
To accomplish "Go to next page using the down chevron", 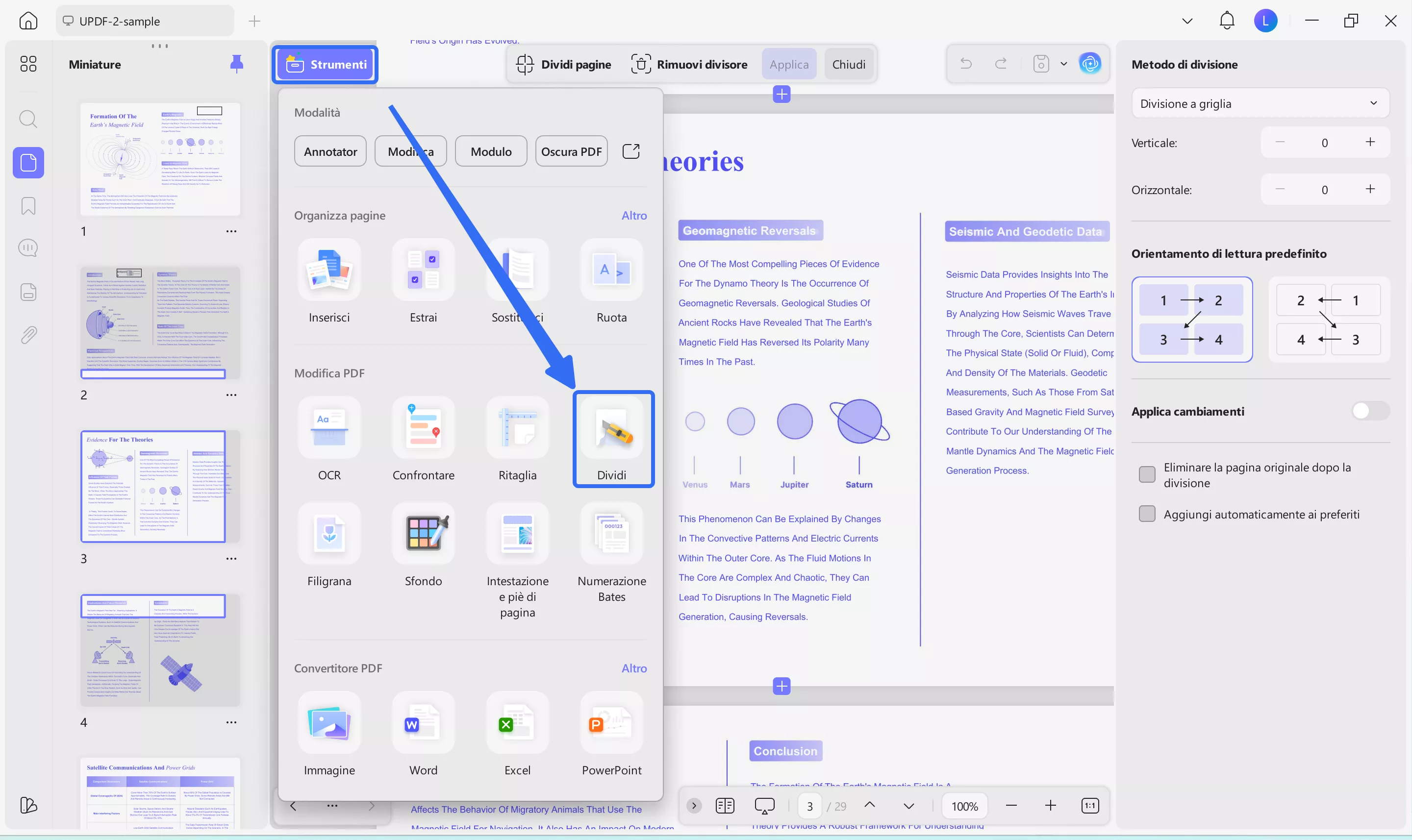I will [908, 805].
